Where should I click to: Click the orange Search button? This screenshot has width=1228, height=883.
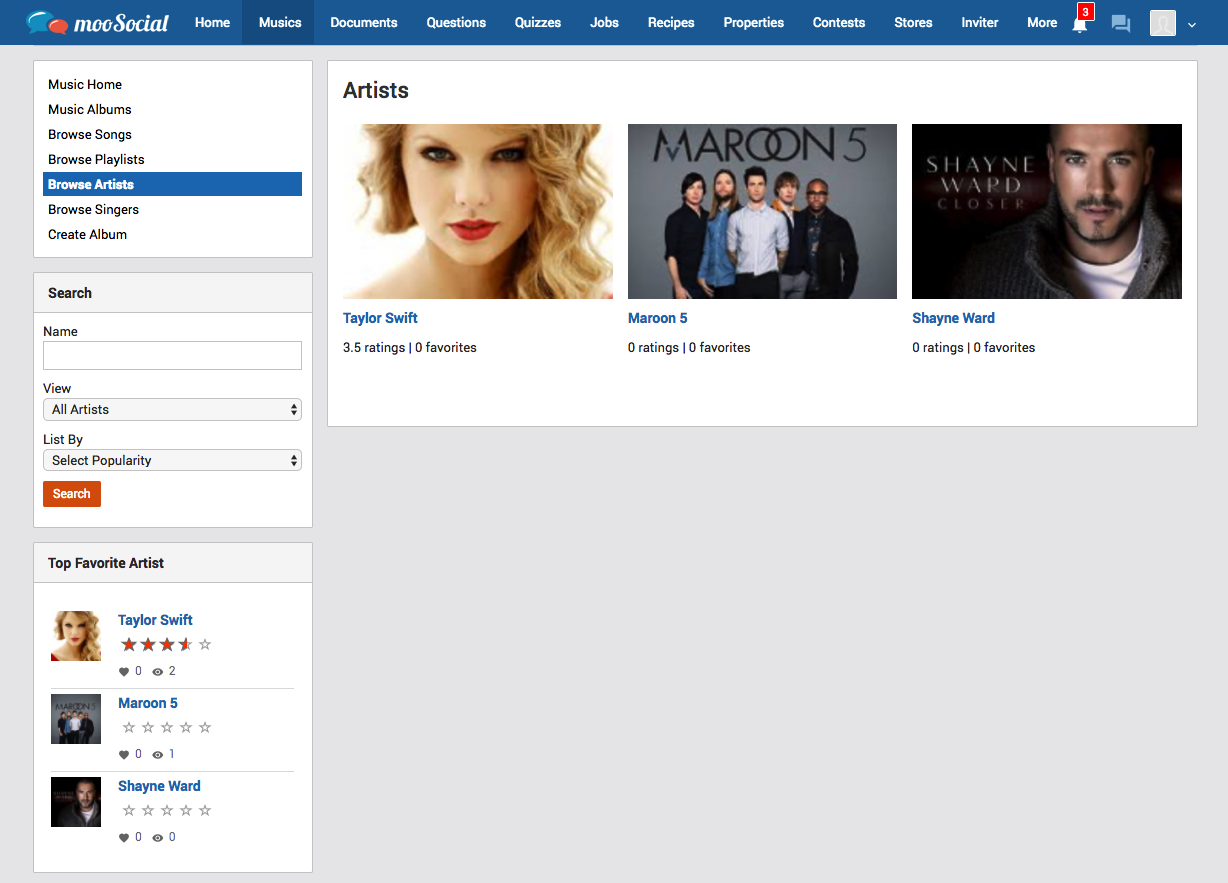tap(72, 494)
